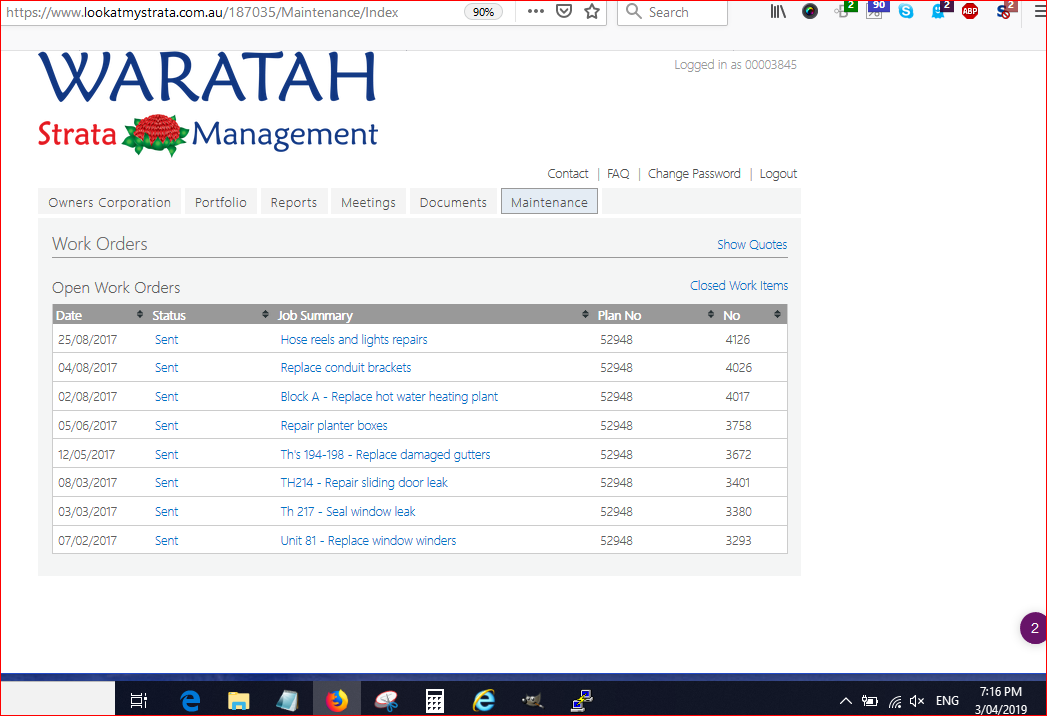Open the Skype extension icon
Viewport: 1047px width, 716px height.
[906, 11]
